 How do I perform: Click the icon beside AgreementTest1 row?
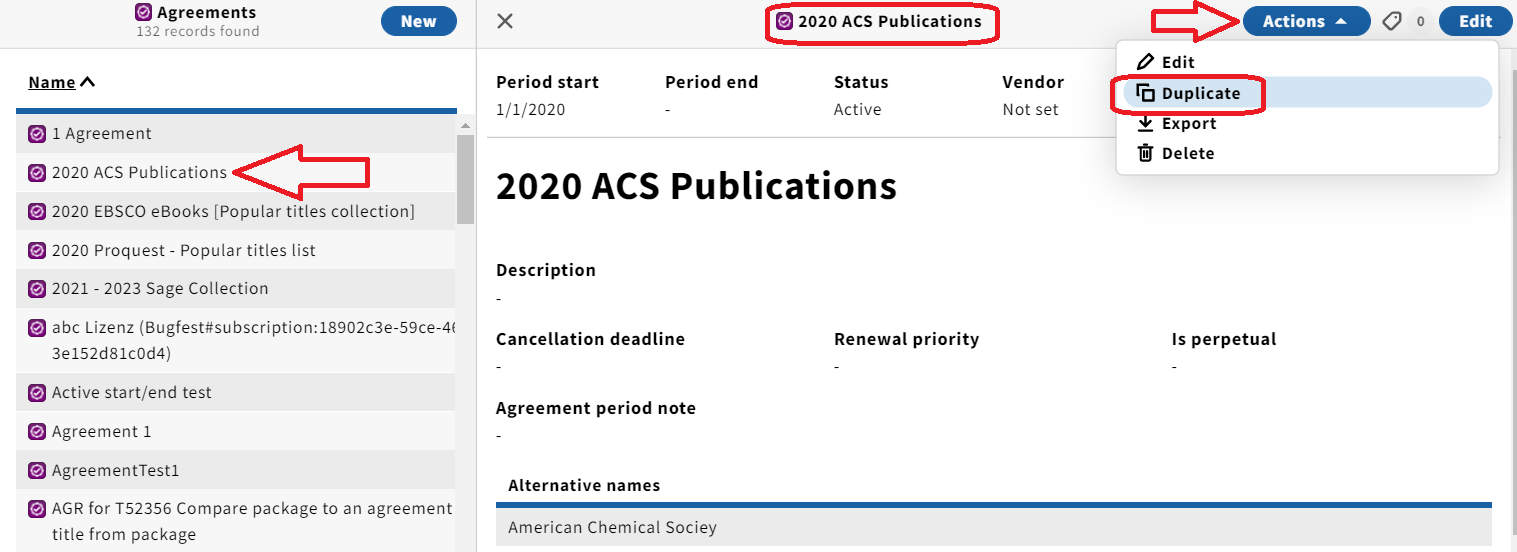click(37, 471)
